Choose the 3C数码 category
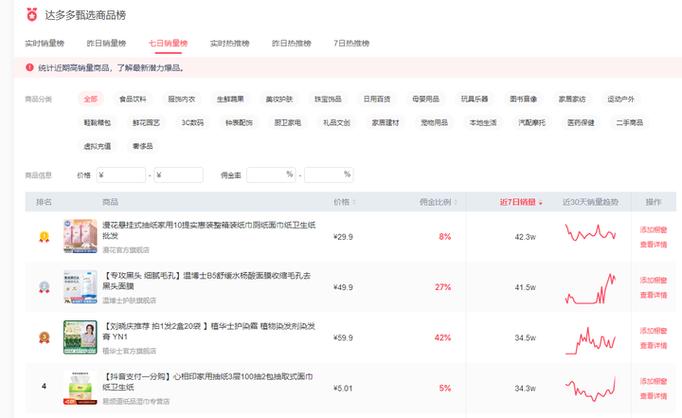This screenshot has width=682, height=418. (x=192, y=123)
